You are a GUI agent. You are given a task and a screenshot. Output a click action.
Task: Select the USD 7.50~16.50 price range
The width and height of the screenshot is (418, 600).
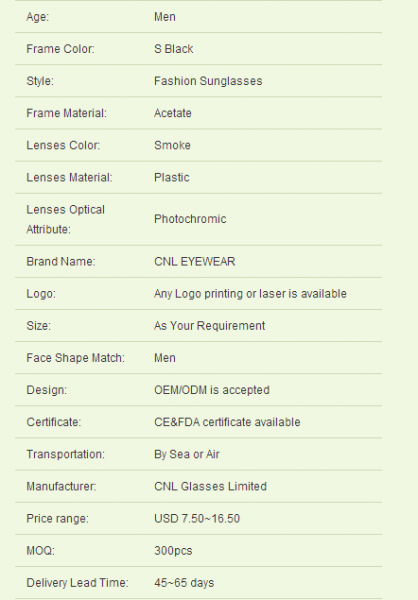tap(197, 519)
